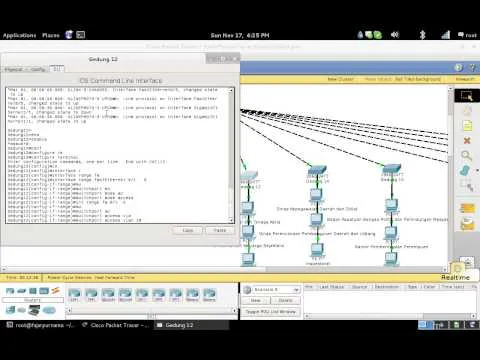Click Source column header
Screen dimensions: 480x360
[x=359, y=287]
